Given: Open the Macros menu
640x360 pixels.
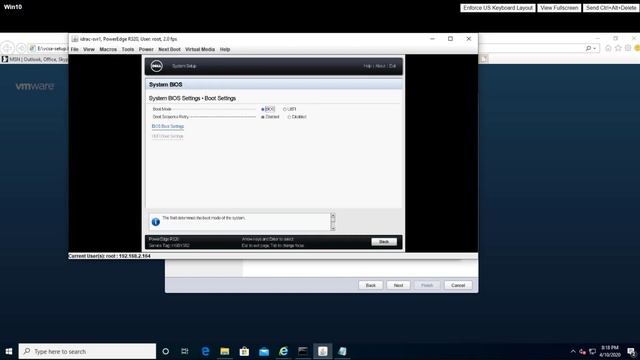Looking at the screenshot, I should coord(108,49).
